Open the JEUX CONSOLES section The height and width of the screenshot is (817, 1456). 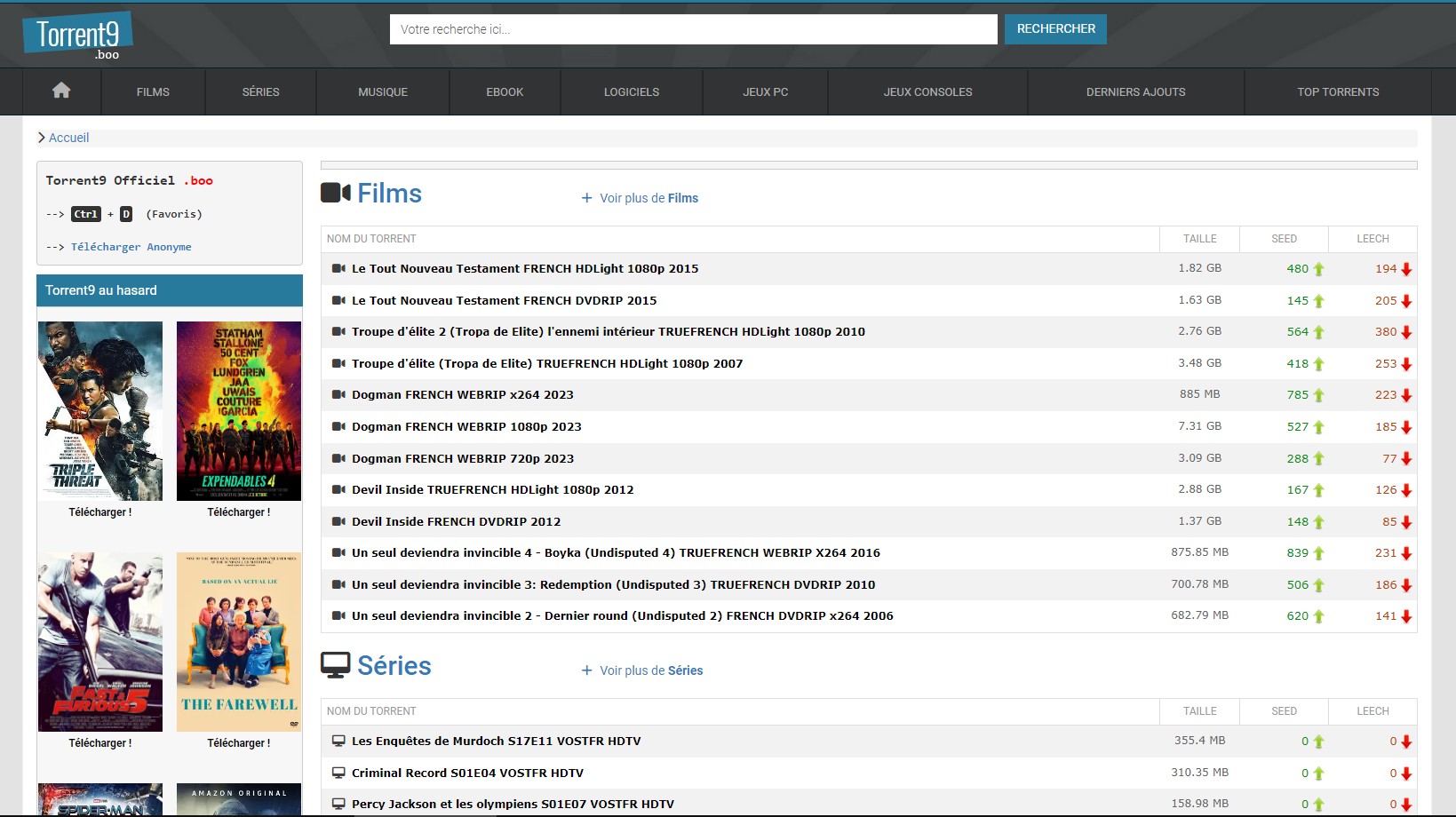point(927,91)
